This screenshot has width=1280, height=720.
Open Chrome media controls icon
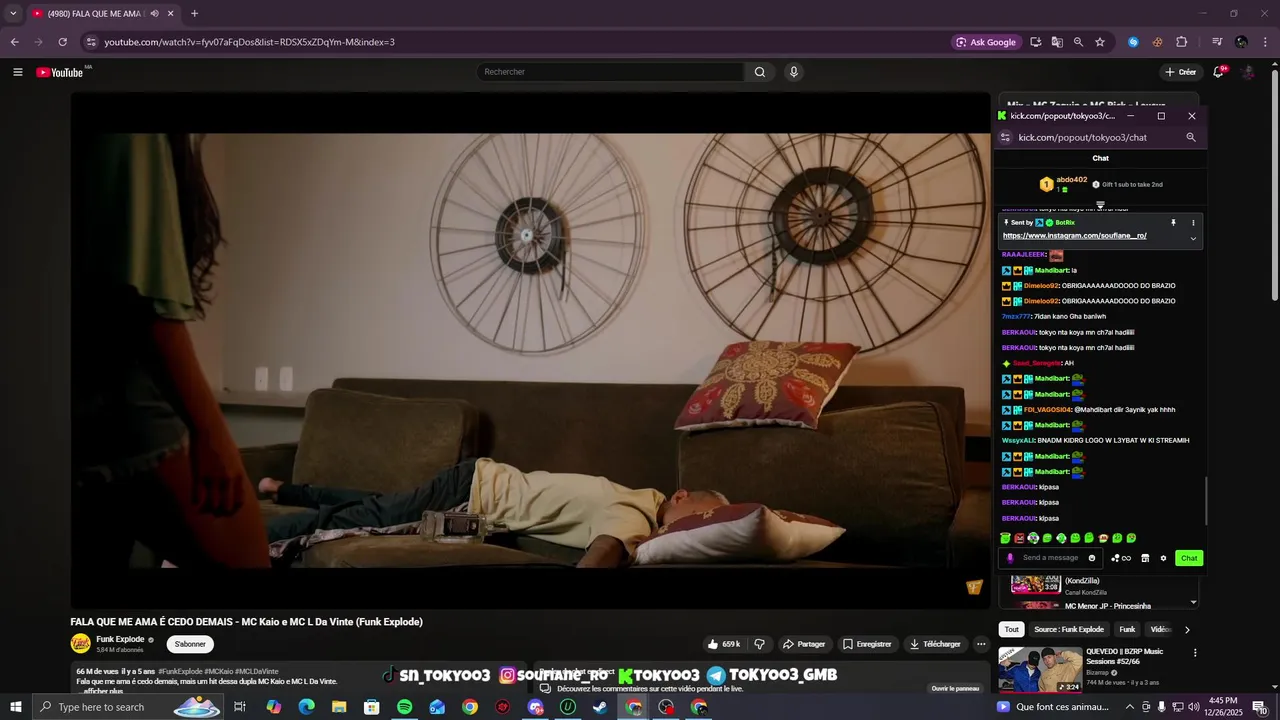(1217, 42)
